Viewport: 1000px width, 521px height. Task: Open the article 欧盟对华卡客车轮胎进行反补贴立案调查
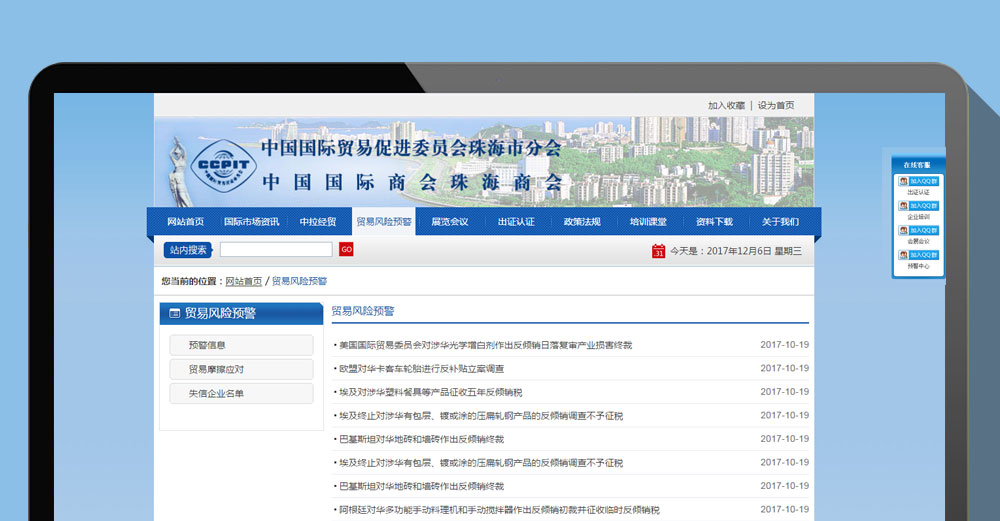[422, 369]
